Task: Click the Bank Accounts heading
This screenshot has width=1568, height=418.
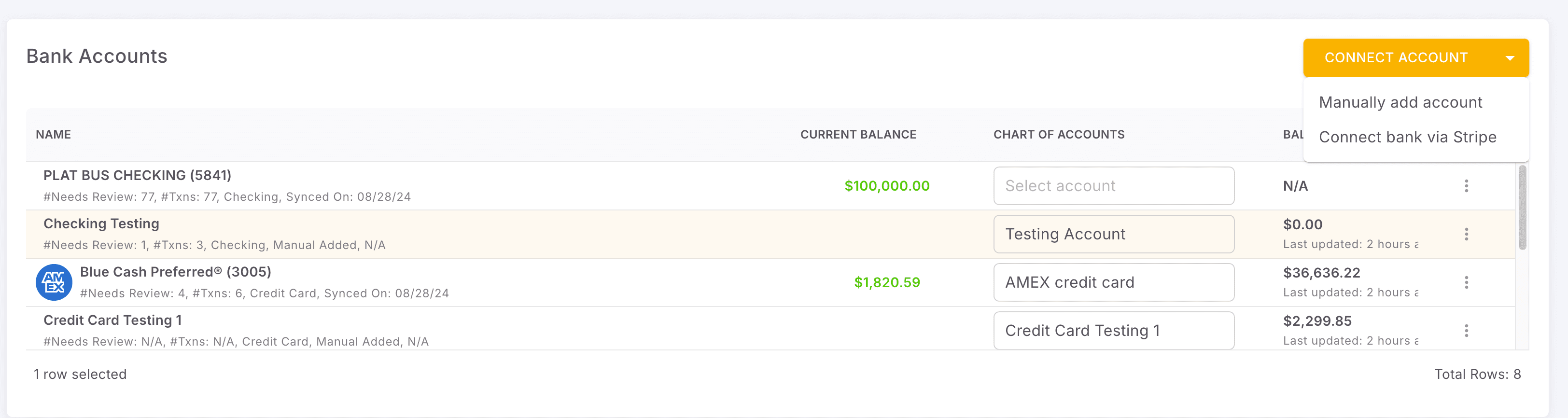Action: click(x=97, y=56)
